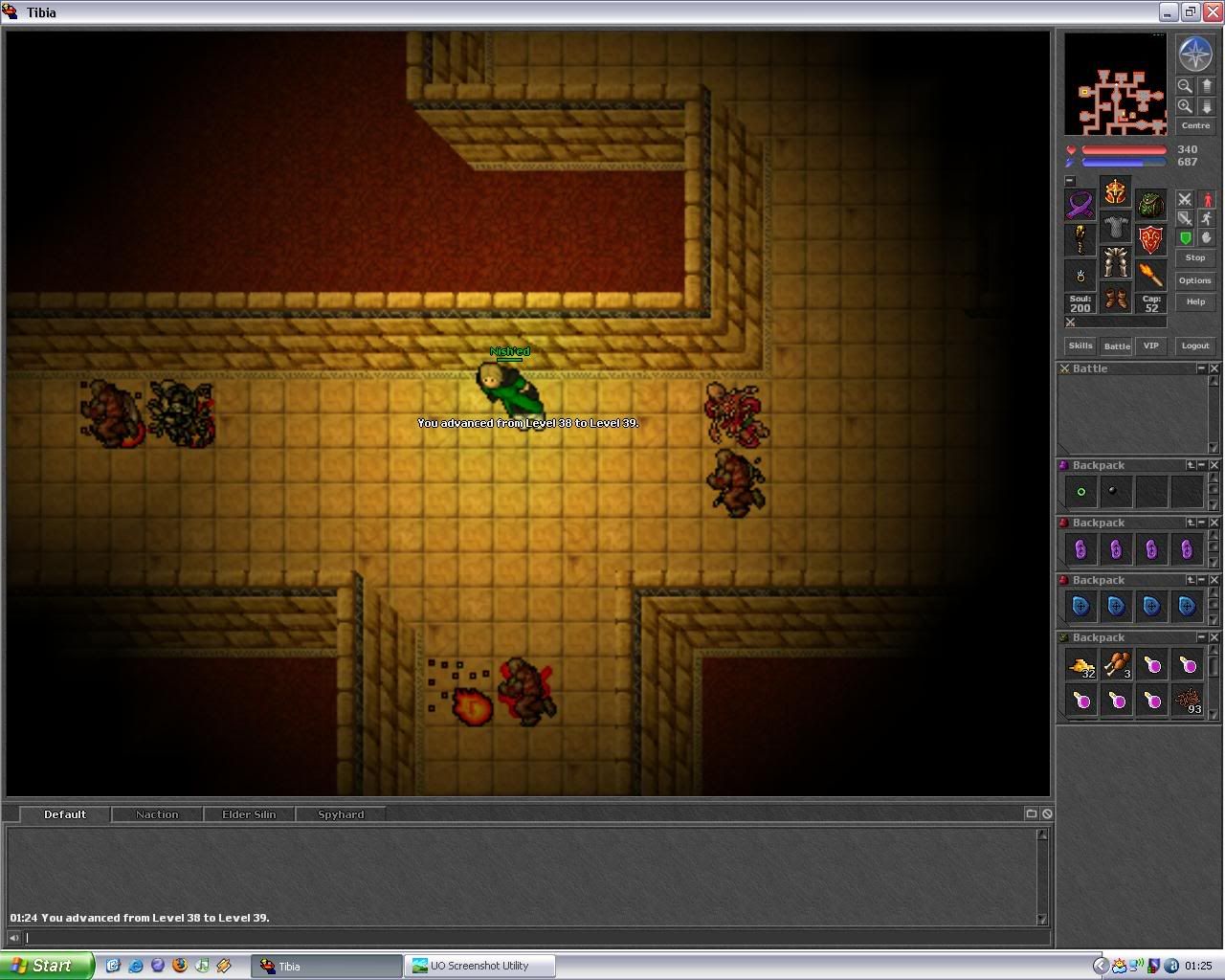Zoom out the minimap
Viewport: 1225px width, 980px height.
click(1185, 86)
